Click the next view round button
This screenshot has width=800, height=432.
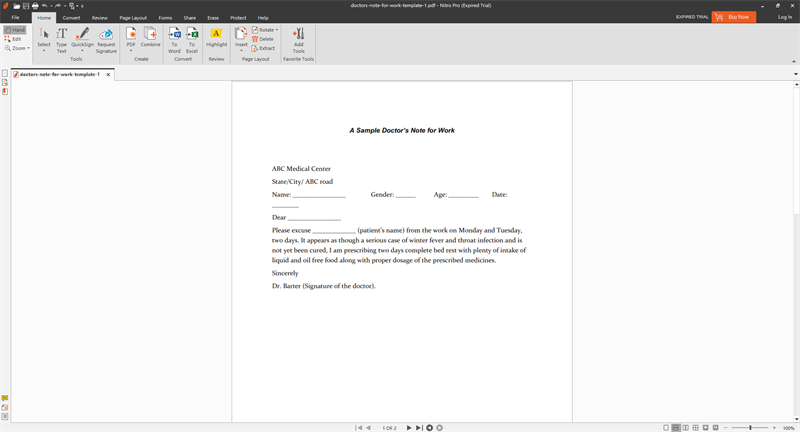click(439, 428)
